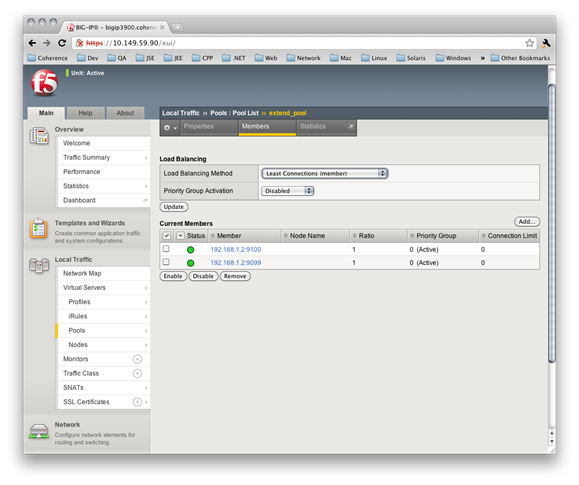Open the Load Balancing Method dropdown
579x485 pixels.
pos(325,173)
